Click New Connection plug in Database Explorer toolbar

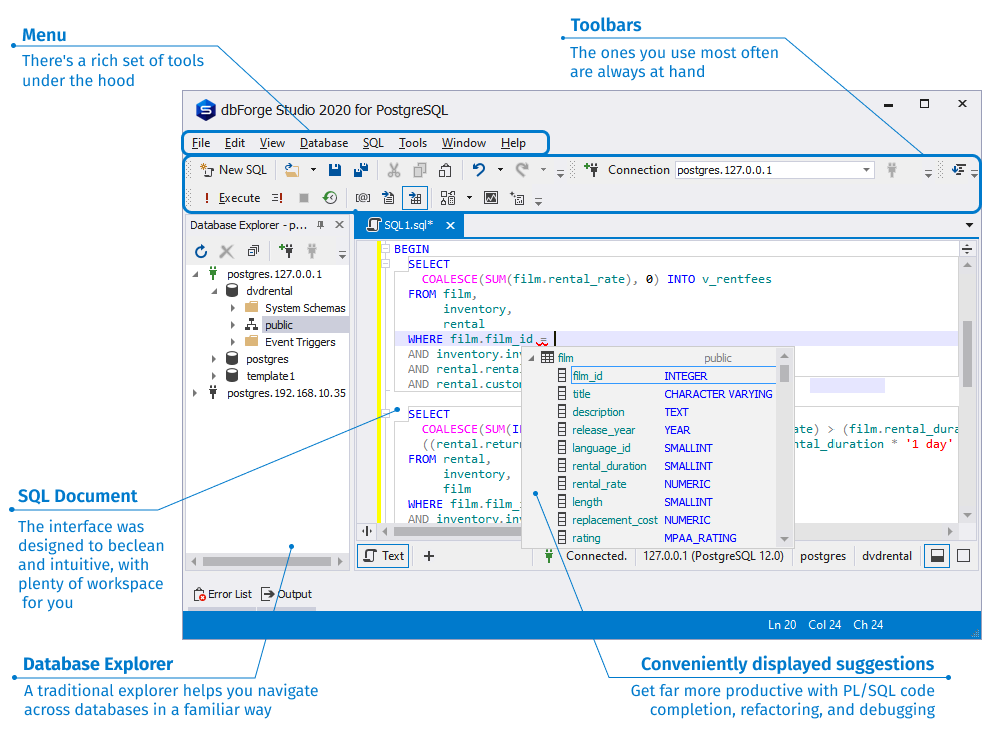coord(286,251)
